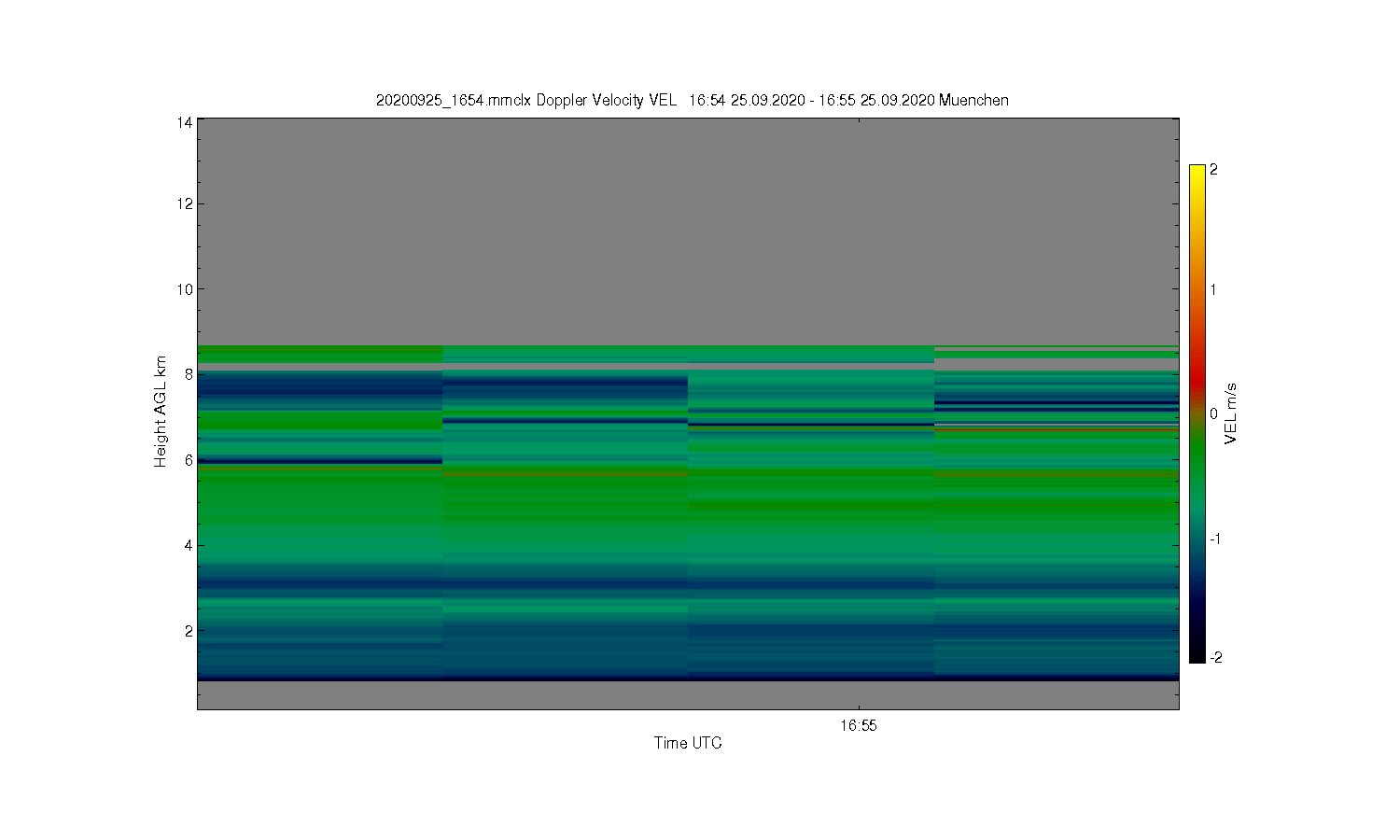Click the 16:55 time tick label
The image size is (1400, 840).
859,725
